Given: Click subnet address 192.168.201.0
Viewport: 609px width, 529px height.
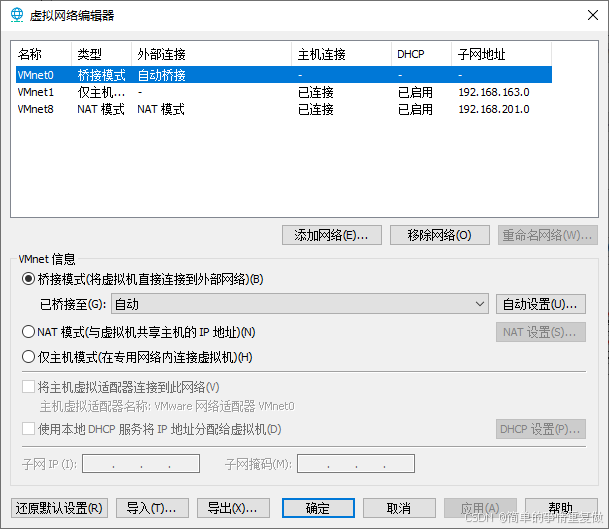Looking at the screenshot, I should tap(494, 109).
